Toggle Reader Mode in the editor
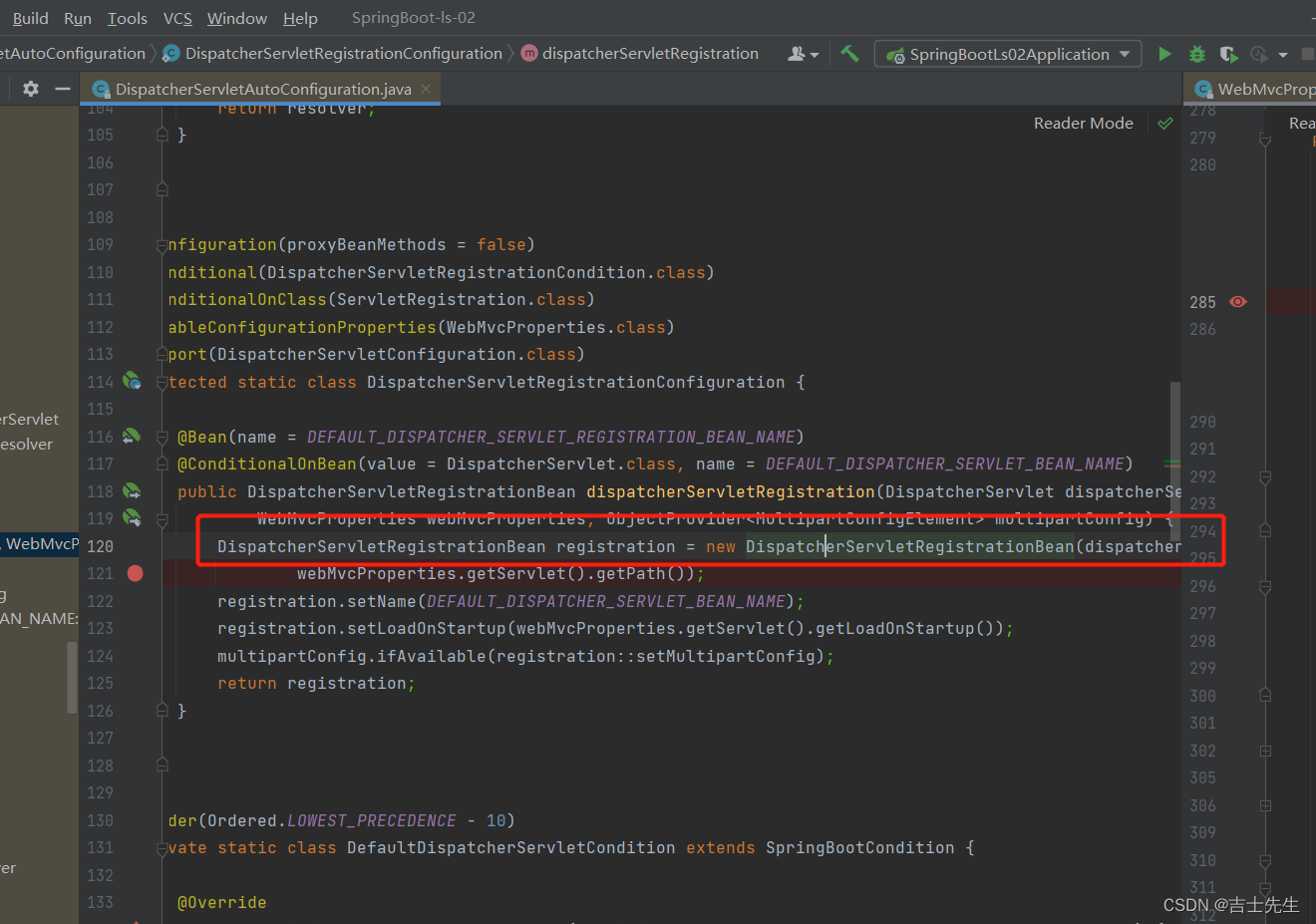Viewport: 1316px width, 924px height. pyautogui.click(x=1084, y=123)
